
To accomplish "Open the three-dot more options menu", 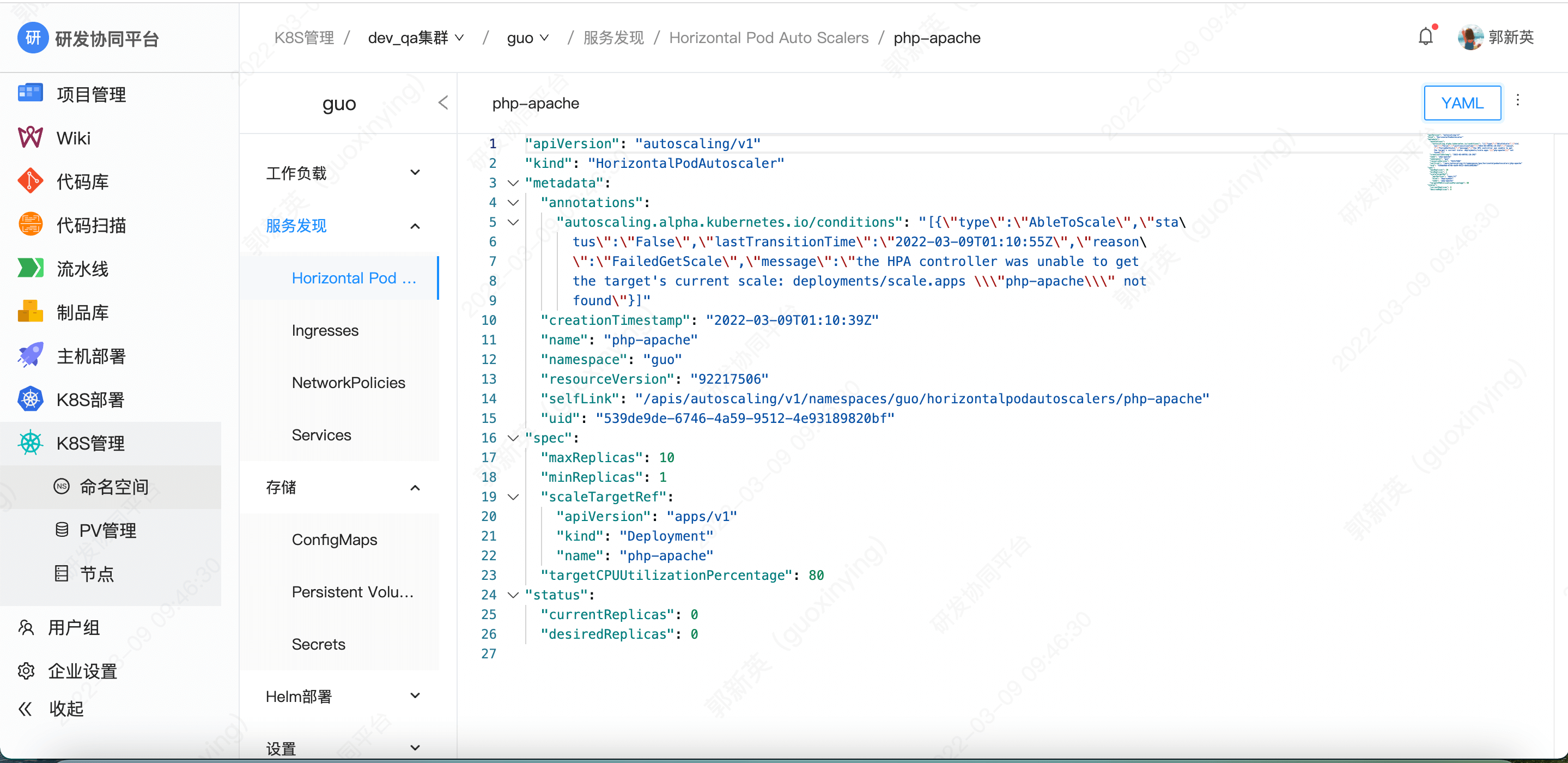I will point(1517,100).
